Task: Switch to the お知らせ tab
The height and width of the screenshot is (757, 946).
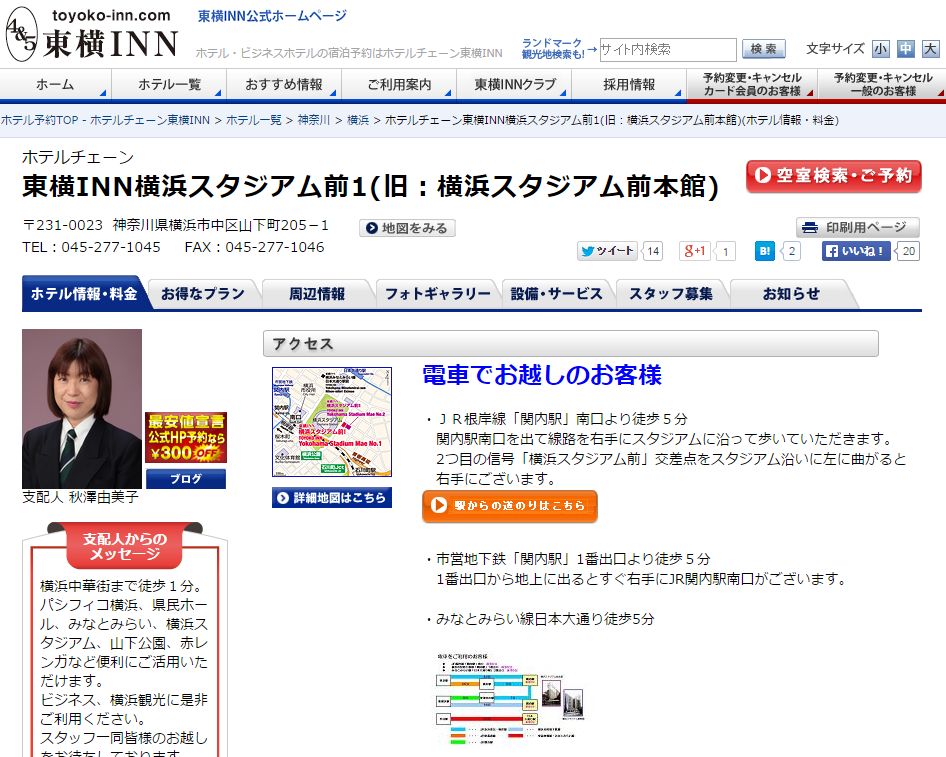Action: (791, 294)
